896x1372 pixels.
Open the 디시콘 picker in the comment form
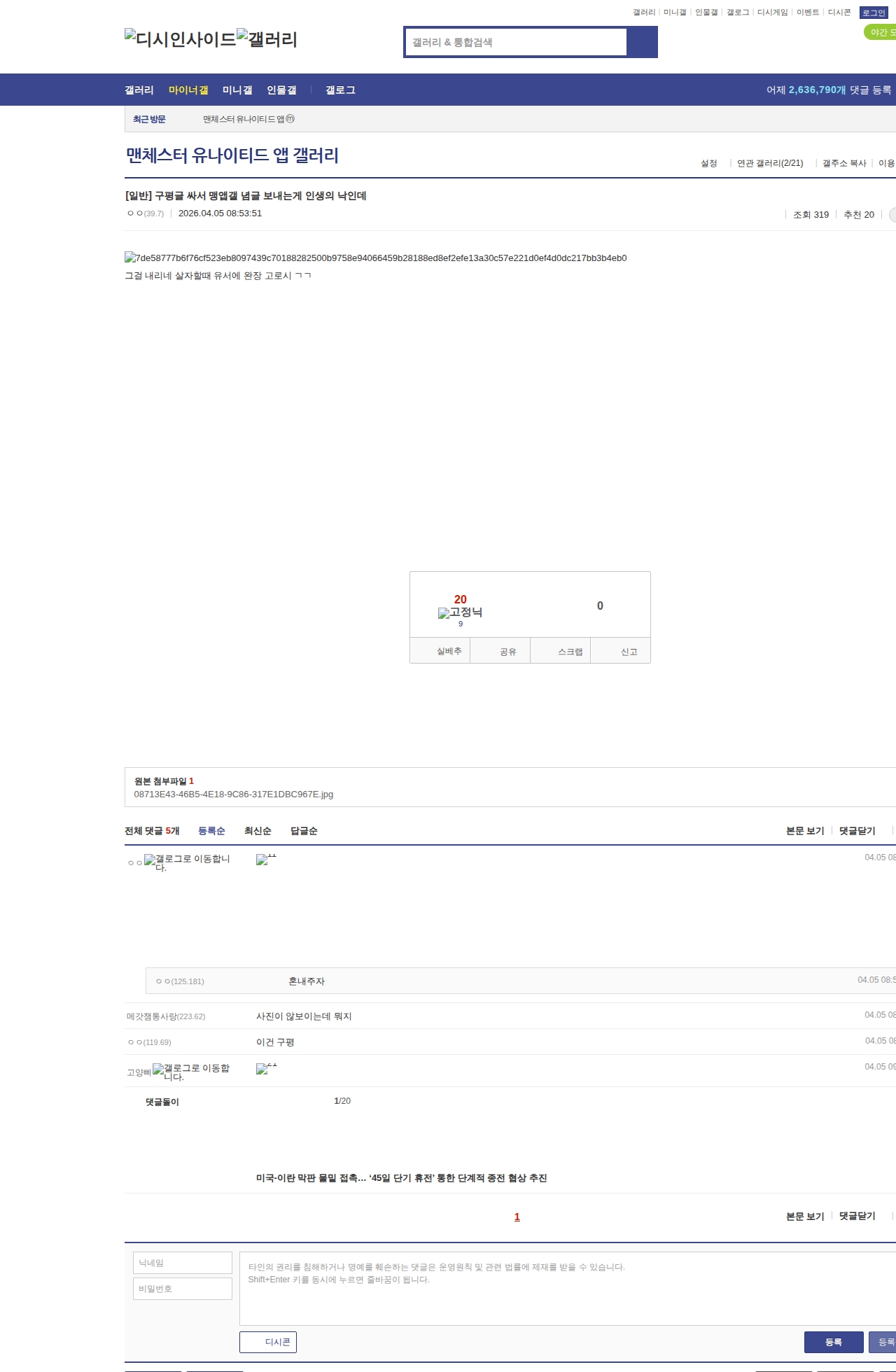point(268,1342)
